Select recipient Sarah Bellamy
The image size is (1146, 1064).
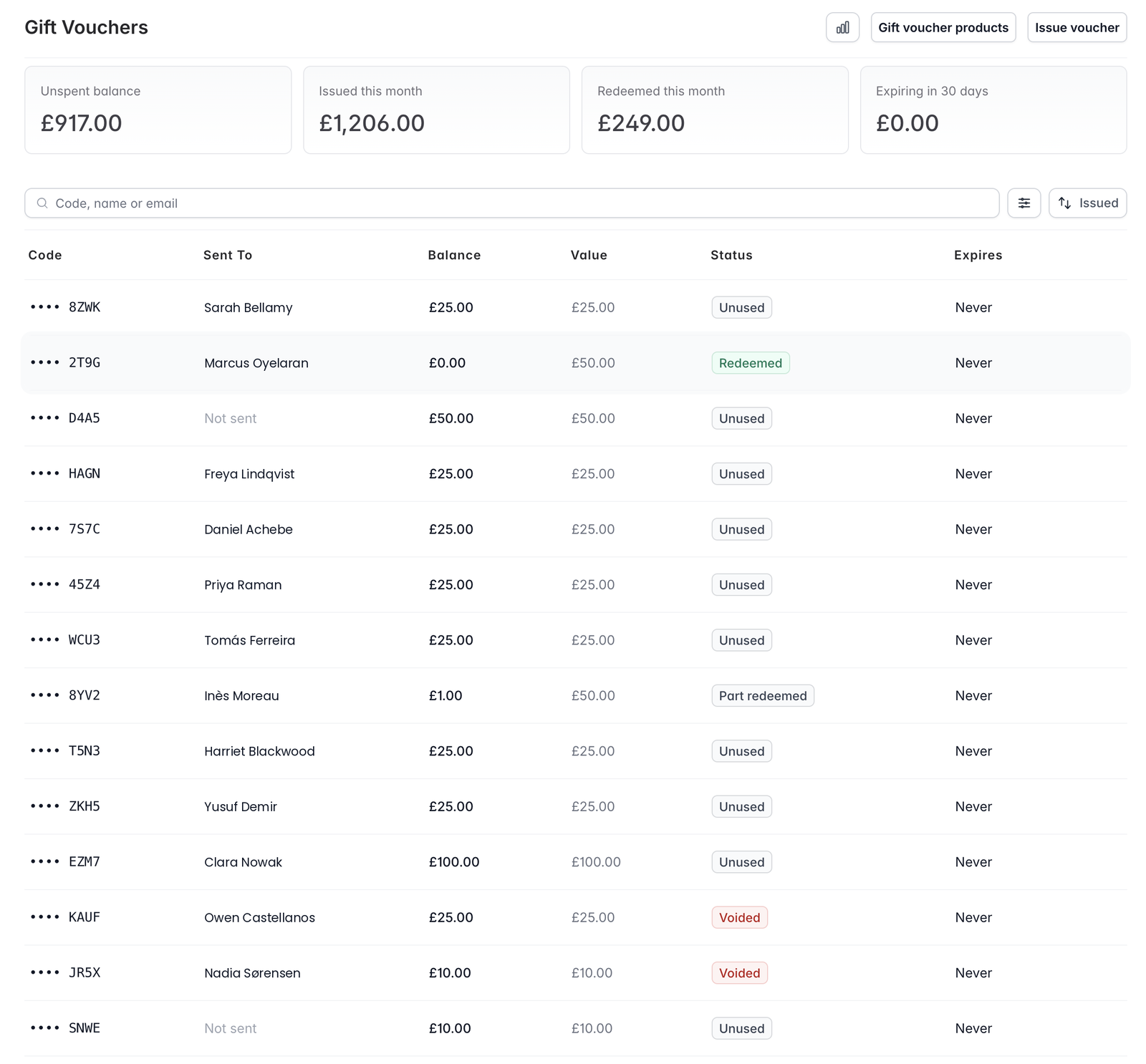coord(249,308)
